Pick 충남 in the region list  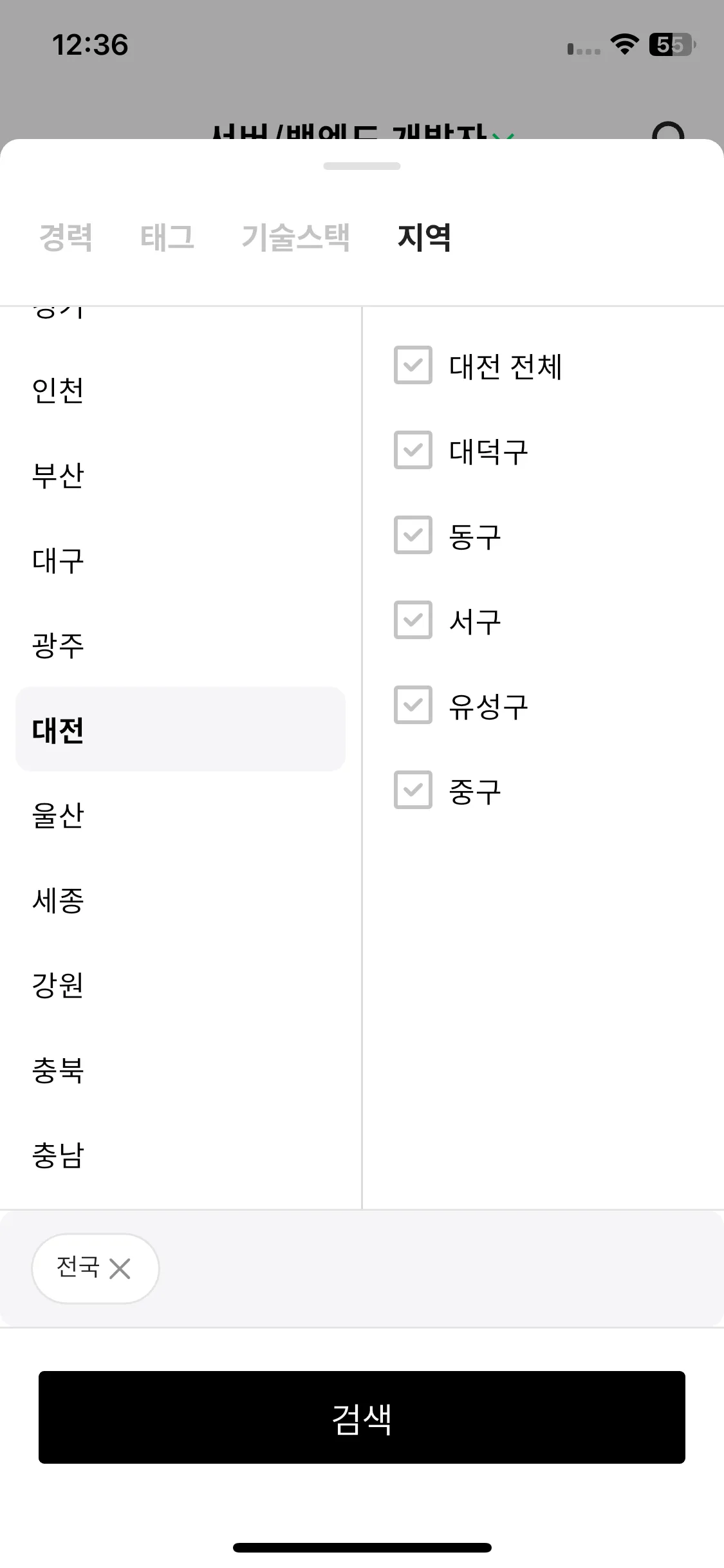click(x=180, y=1155)
